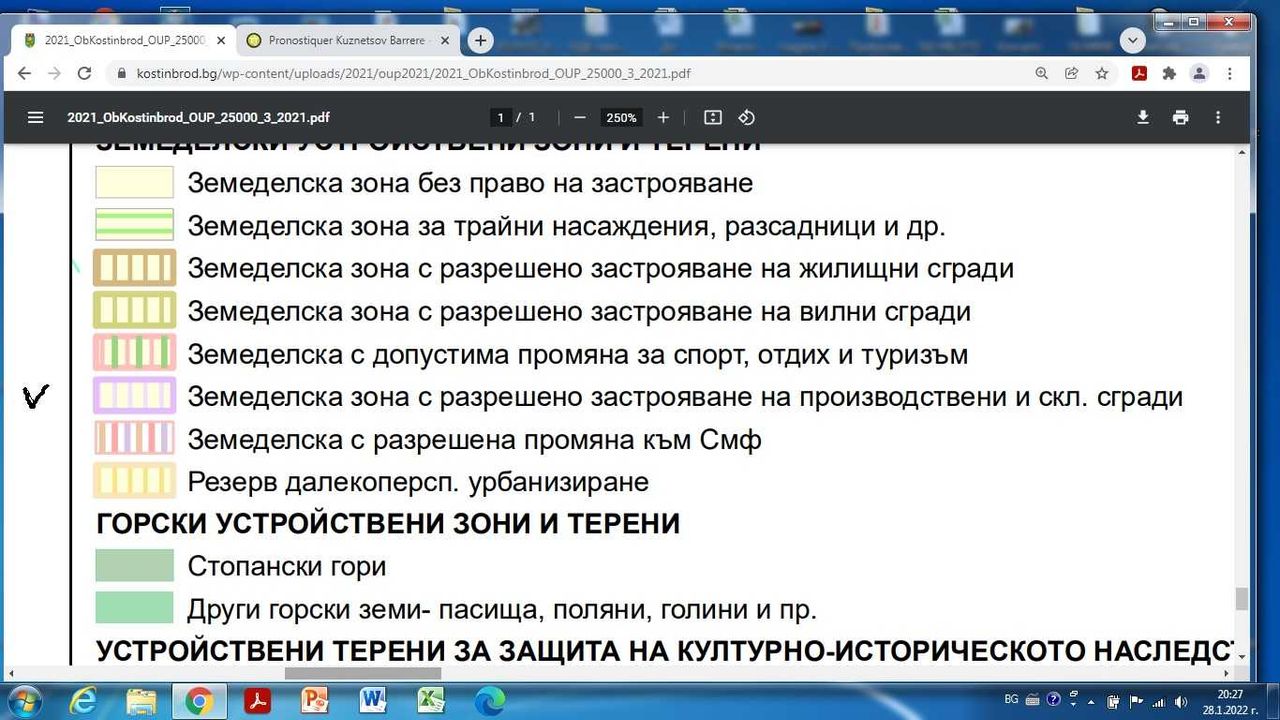Click the 250% zoom level field
Image resolution: width=1280 pixels, height=720 pixels.
click(x=621, y=117)
